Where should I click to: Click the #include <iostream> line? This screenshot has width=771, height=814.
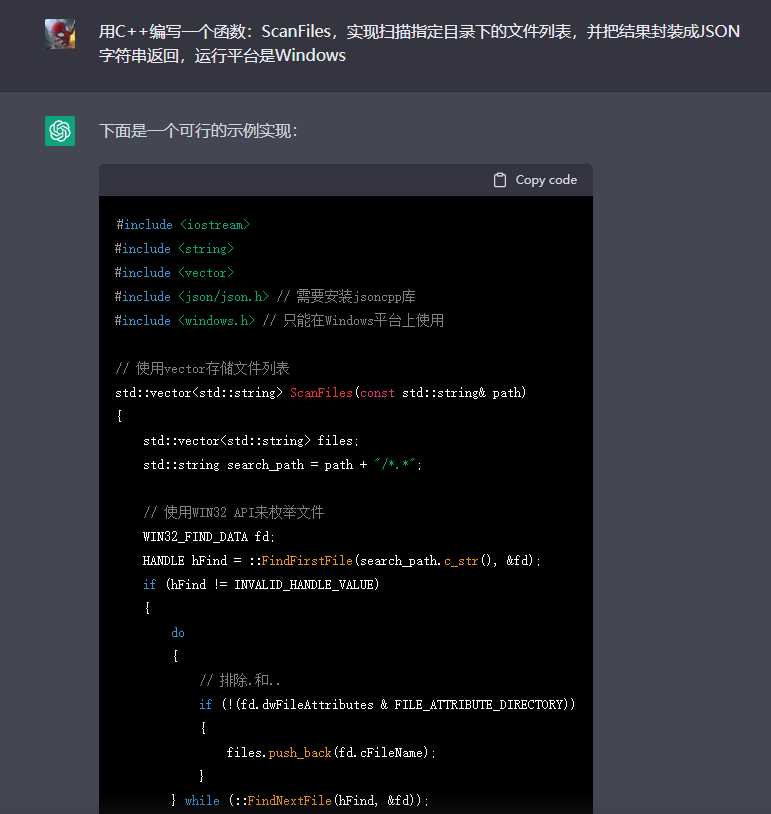click(183, 225)
